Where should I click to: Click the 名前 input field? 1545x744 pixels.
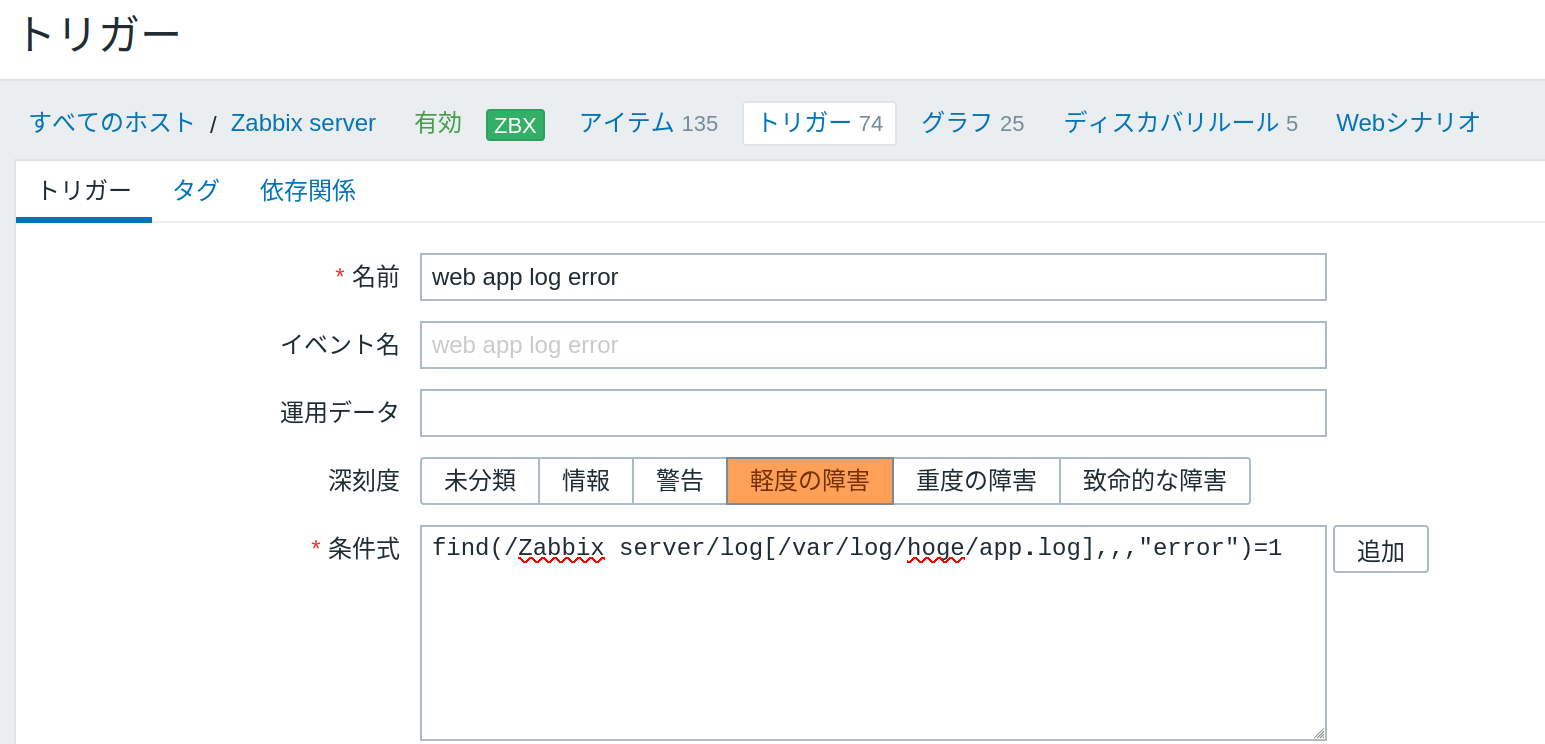click(x=873, y=277)
